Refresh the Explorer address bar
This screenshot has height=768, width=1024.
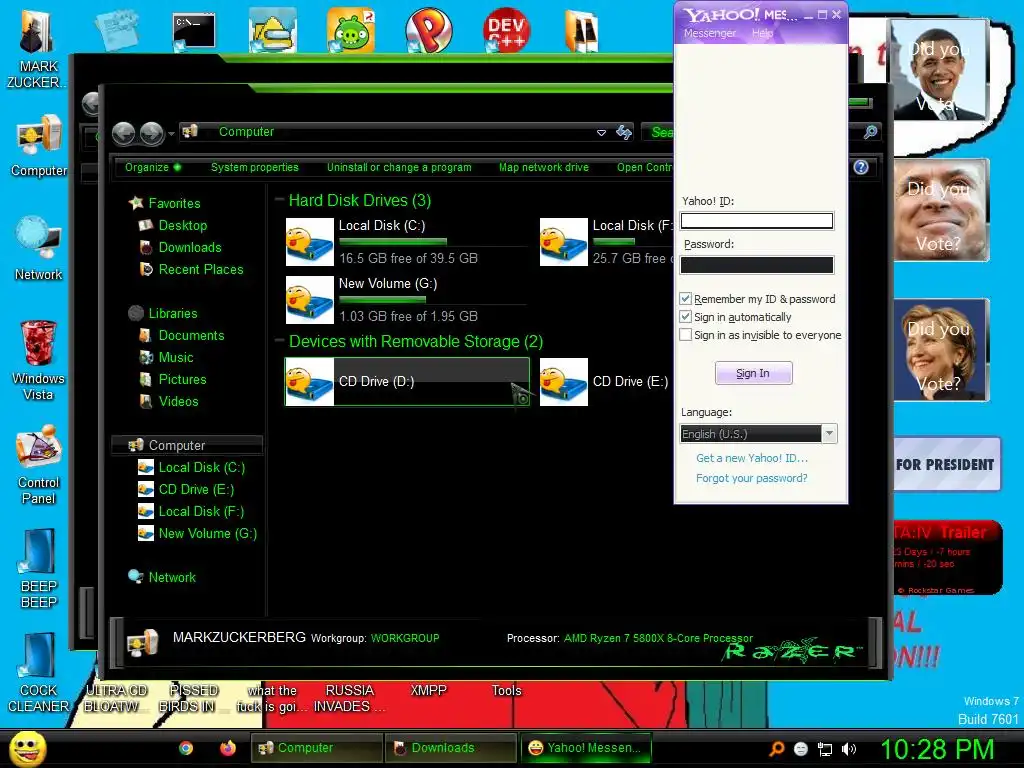tap(624, 133)
